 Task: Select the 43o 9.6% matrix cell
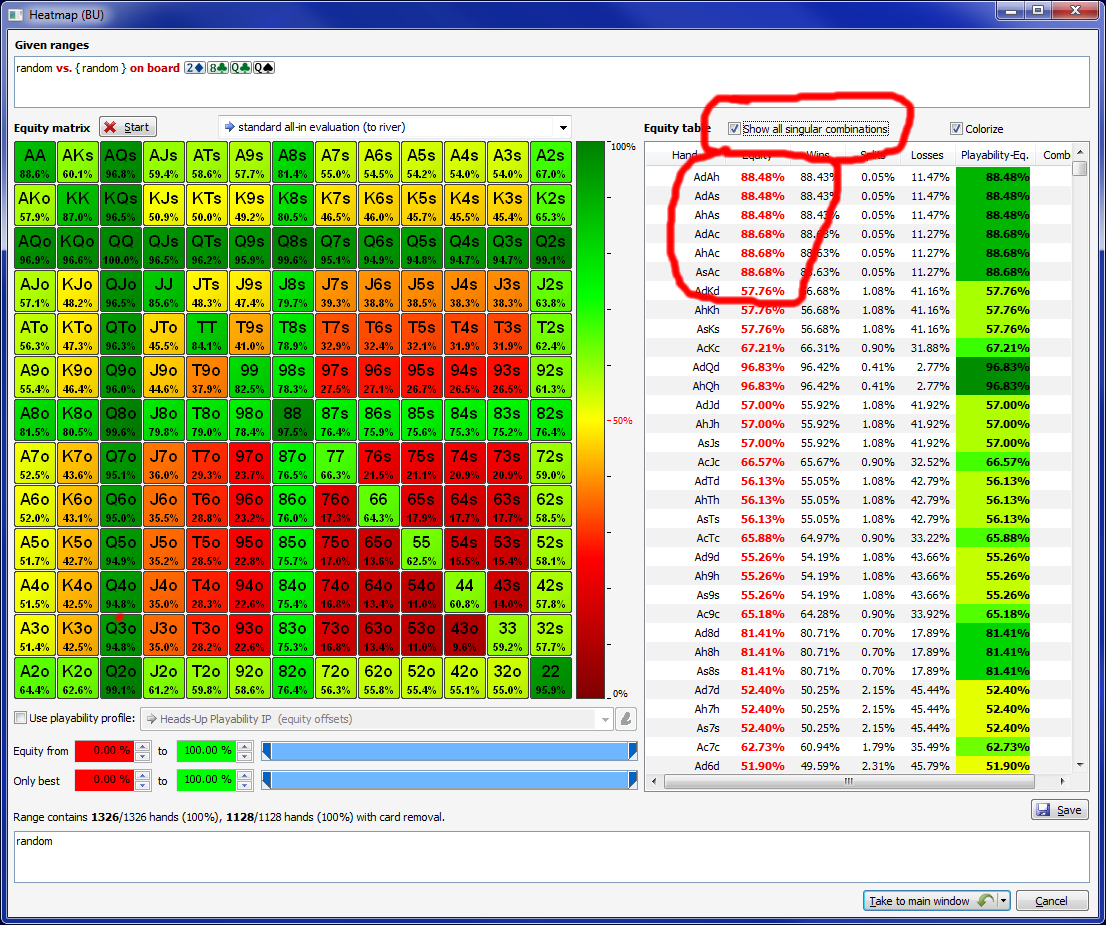pos(464,636)
